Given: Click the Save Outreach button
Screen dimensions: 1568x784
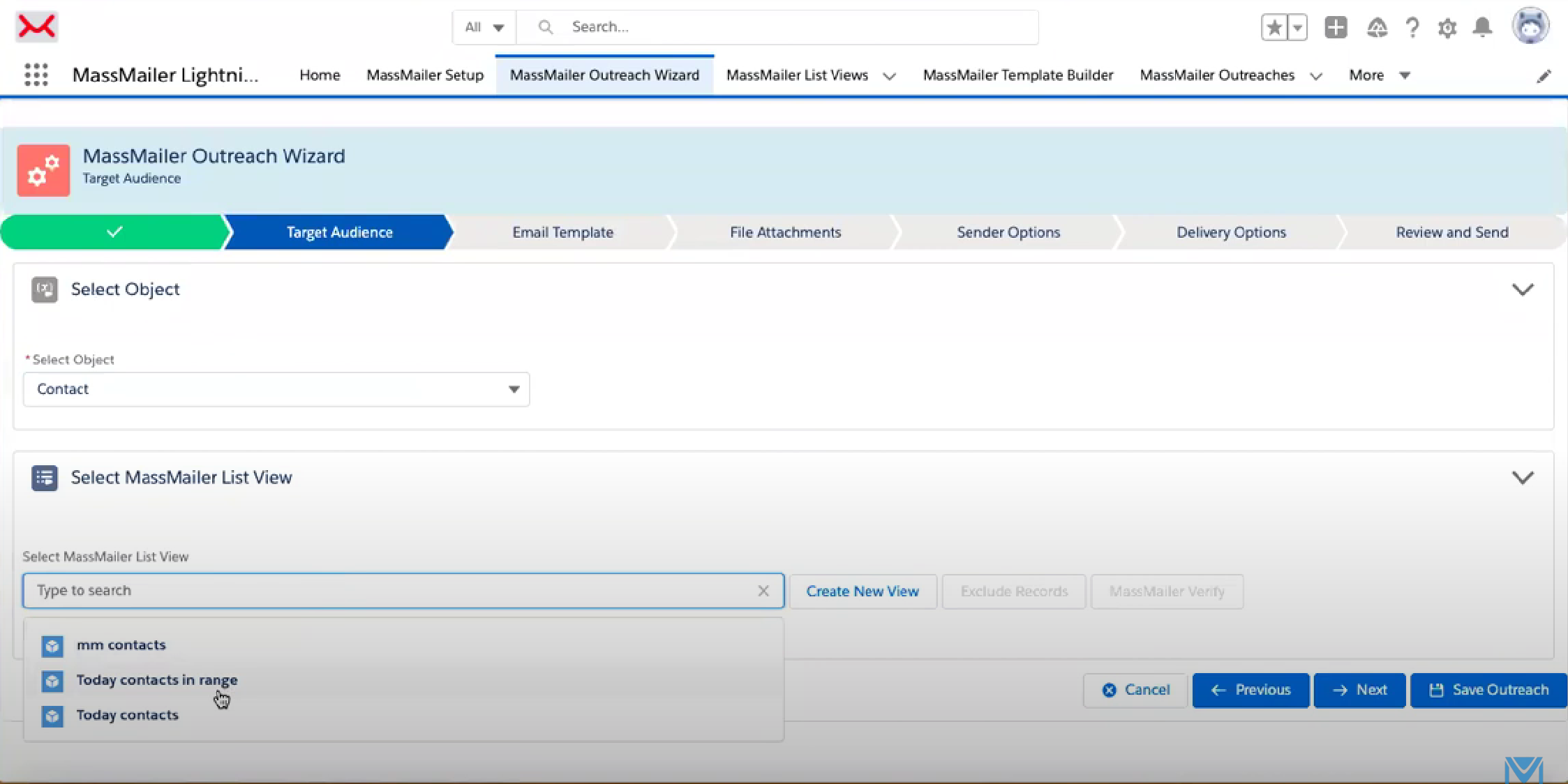Looking at the screenshot, I should 1488,691.
